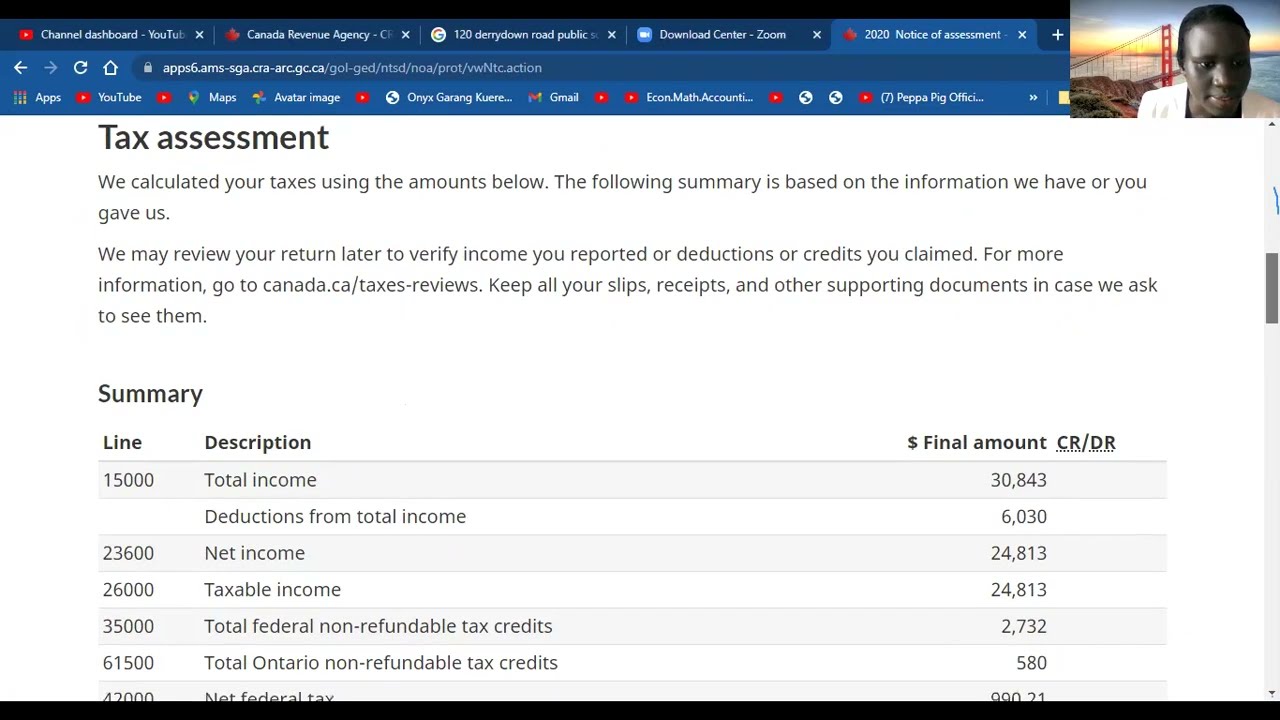Viewport: 1280px width, 720px height.
Task: Show the hidden bookmarks overflow chevron
Action: pyautogui.click(x=1033, y=97)
